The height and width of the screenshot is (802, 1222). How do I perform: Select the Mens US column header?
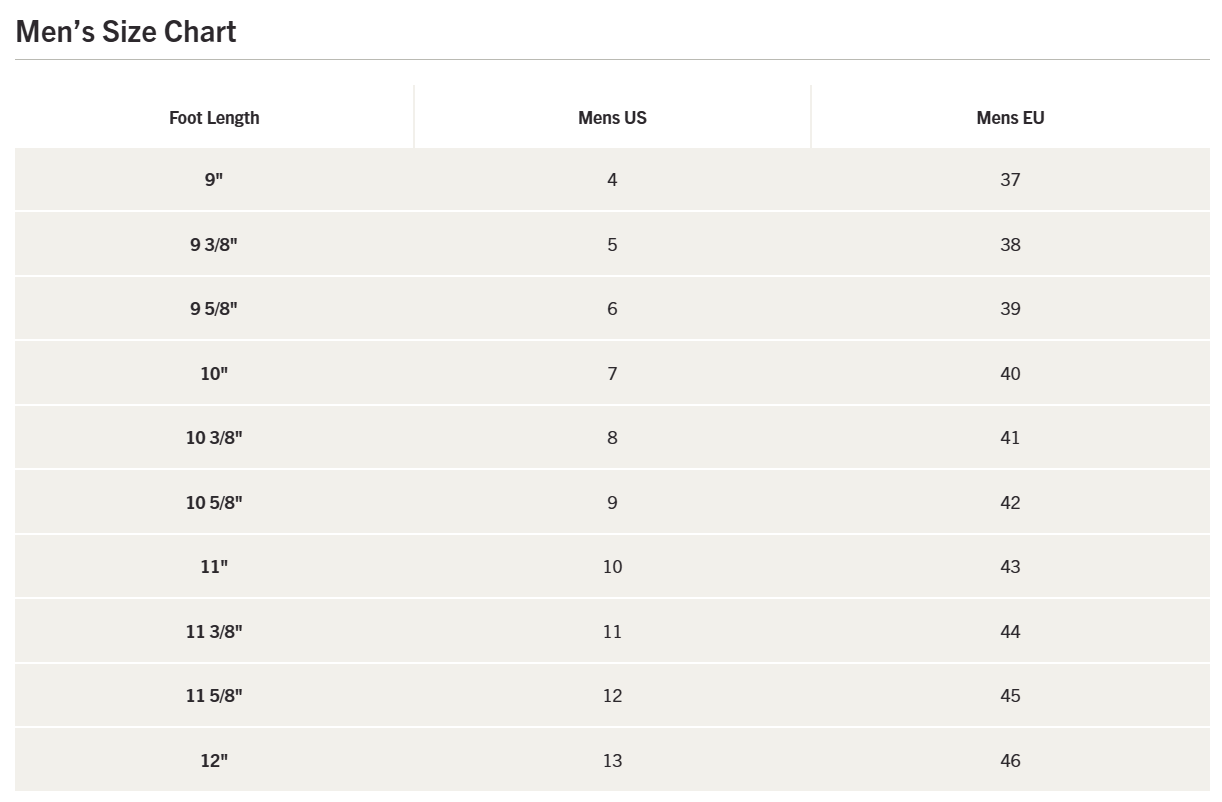click(x=612, y=118)
